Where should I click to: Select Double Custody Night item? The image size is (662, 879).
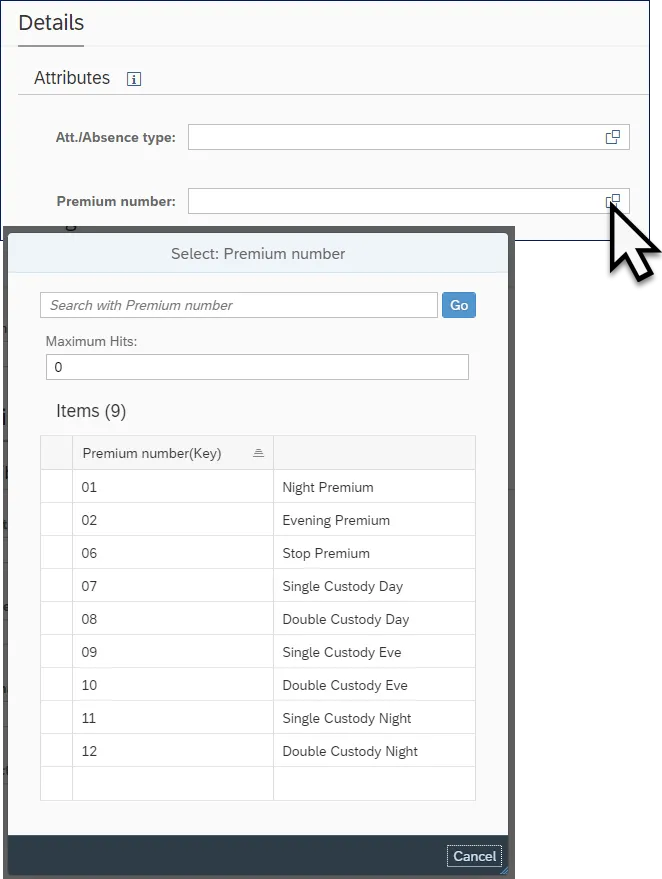(x=350, y=751)
